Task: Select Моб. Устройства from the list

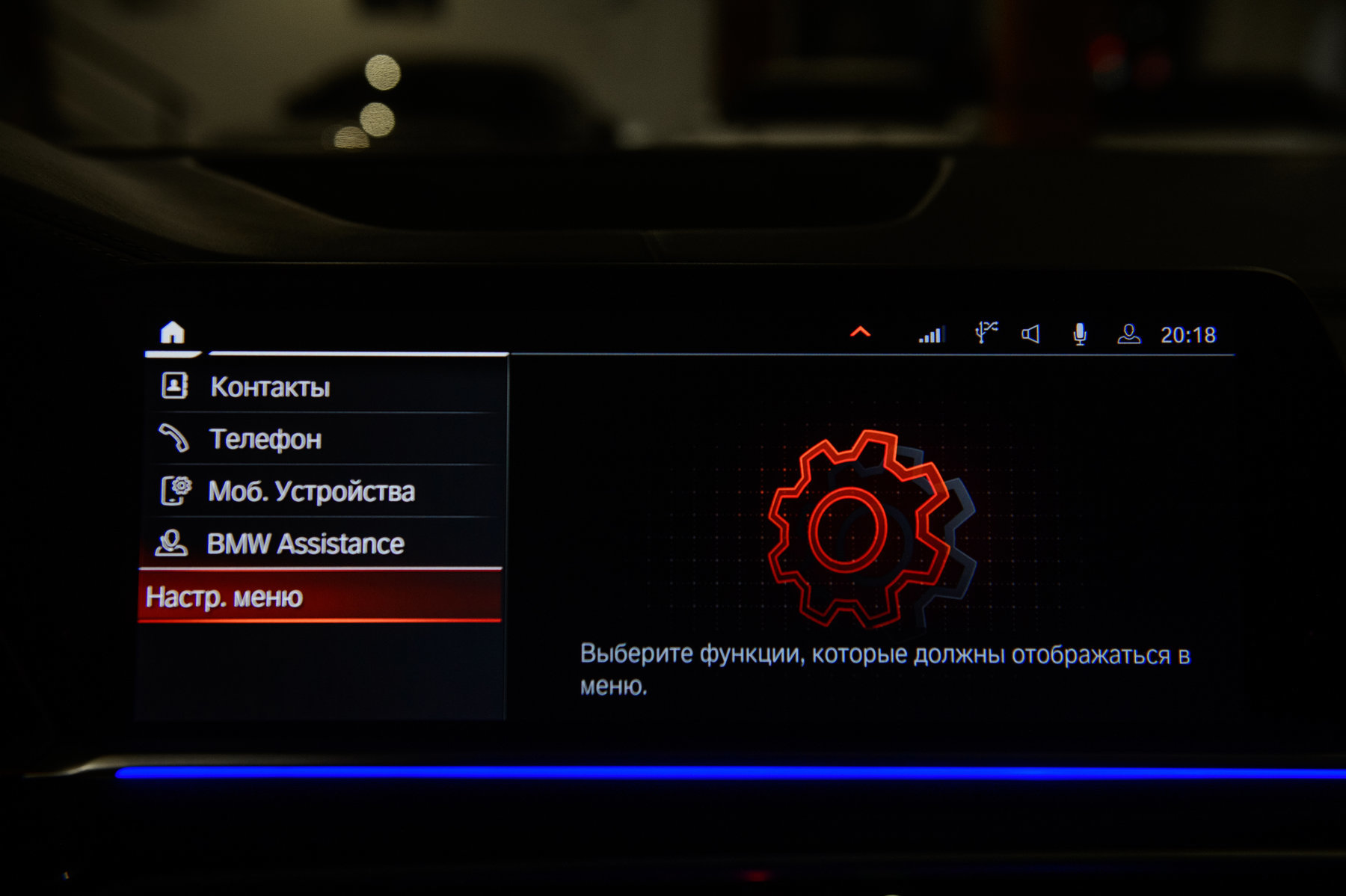Action: [x=311, y=491]
